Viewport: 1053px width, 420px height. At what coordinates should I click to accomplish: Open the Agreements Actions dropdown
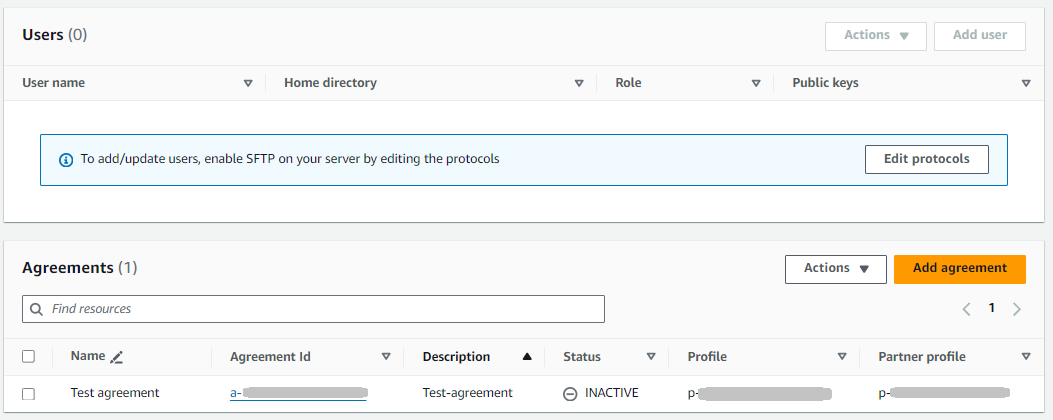coord(835,269)
